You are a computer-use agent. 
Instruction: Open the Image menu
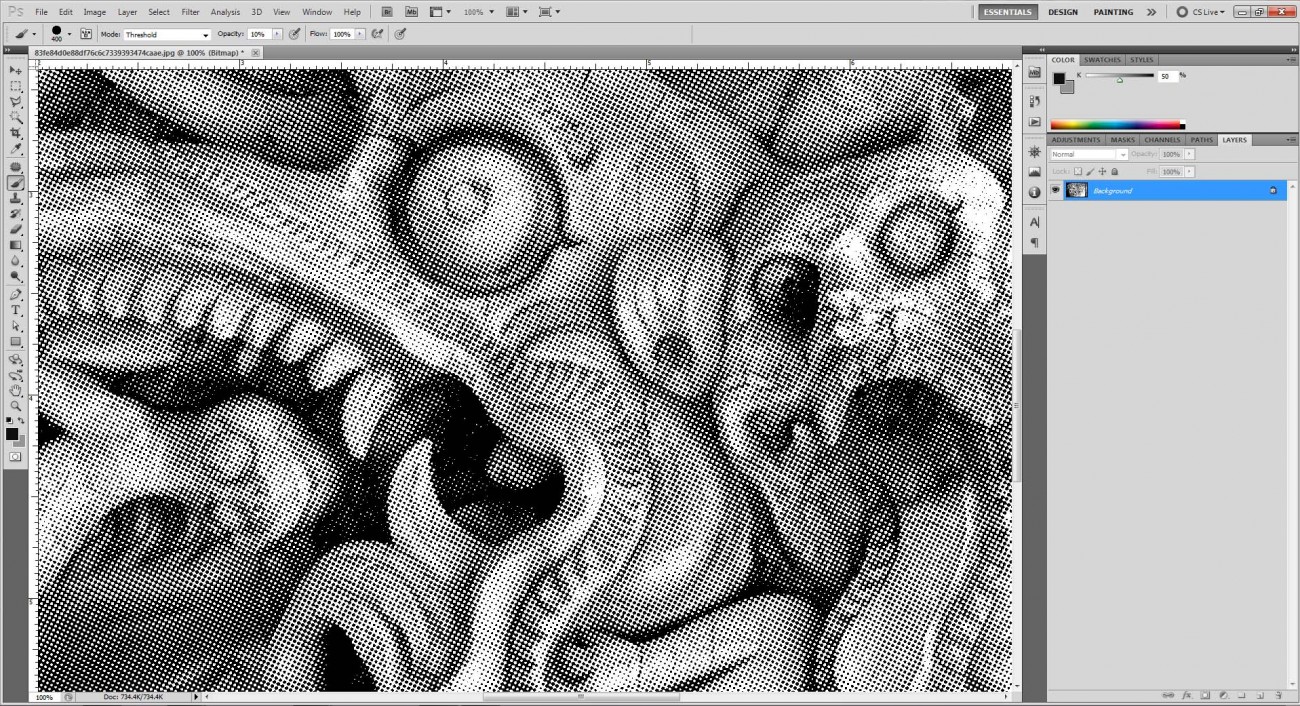(95, 12)
